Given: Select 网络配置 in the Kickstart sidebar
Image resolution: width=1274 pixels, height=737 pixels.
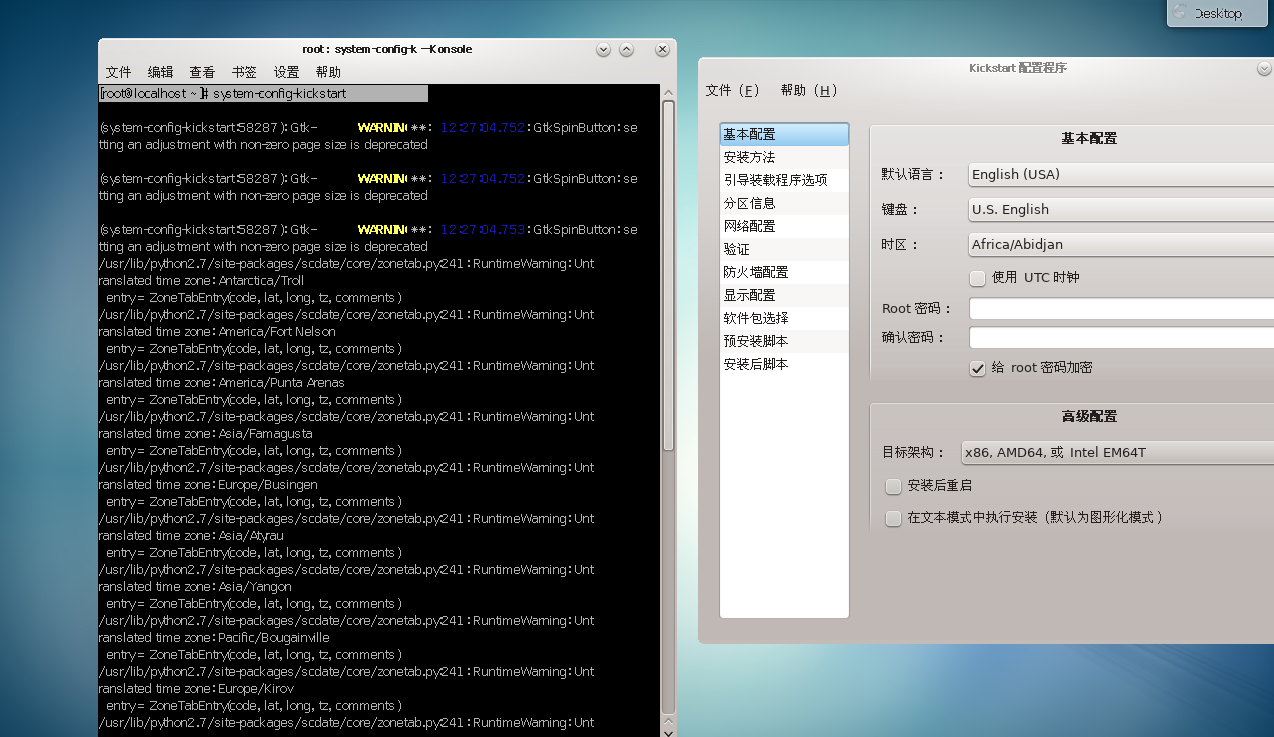Looking at the screenshot, I should point(784,226).
